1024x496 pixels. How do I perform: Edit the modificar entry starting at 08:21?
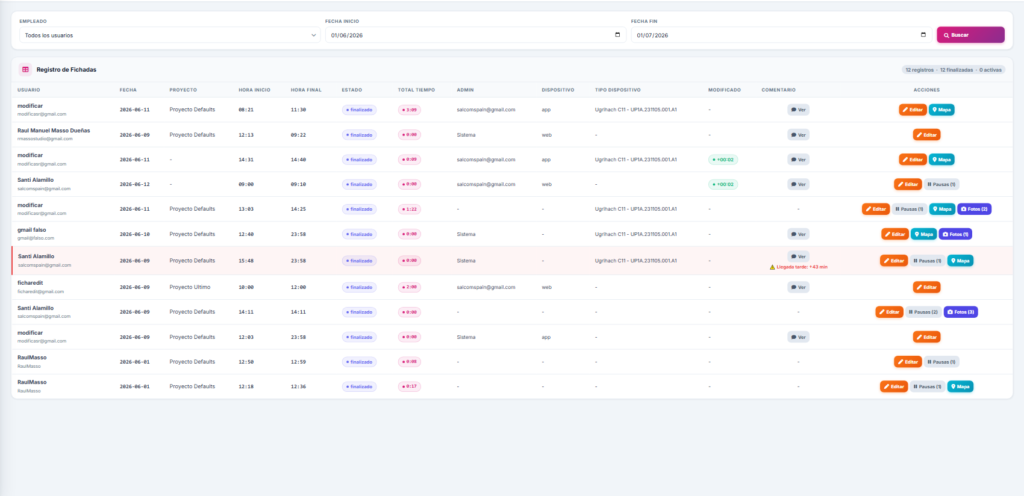pos(912,110)
